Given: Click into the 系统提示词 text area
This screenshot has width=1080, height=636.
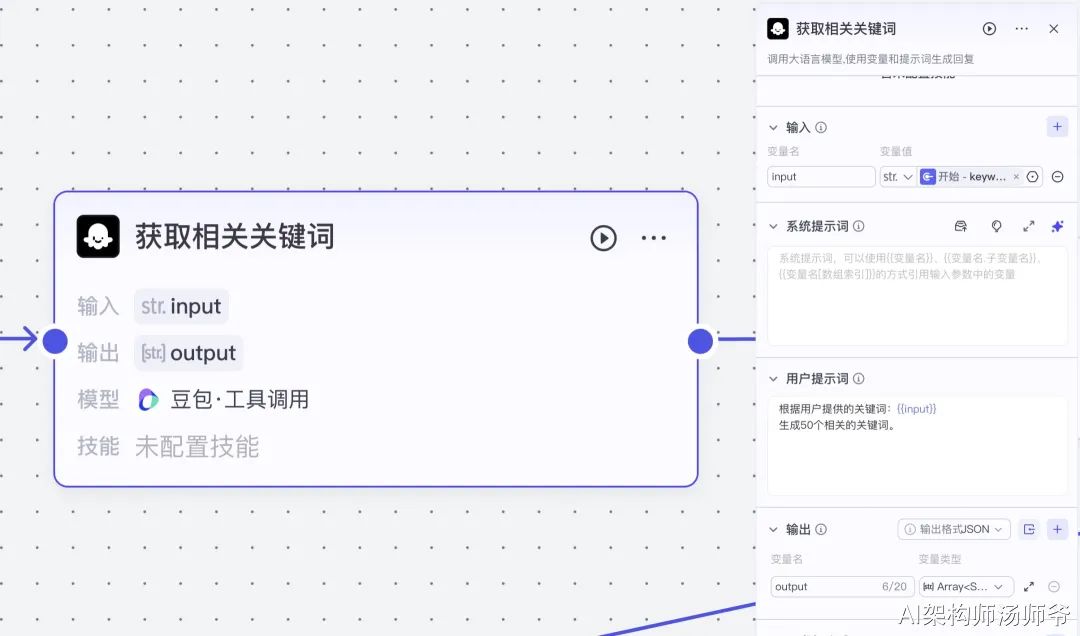Looking at the screenshot, I should (917, 296).
